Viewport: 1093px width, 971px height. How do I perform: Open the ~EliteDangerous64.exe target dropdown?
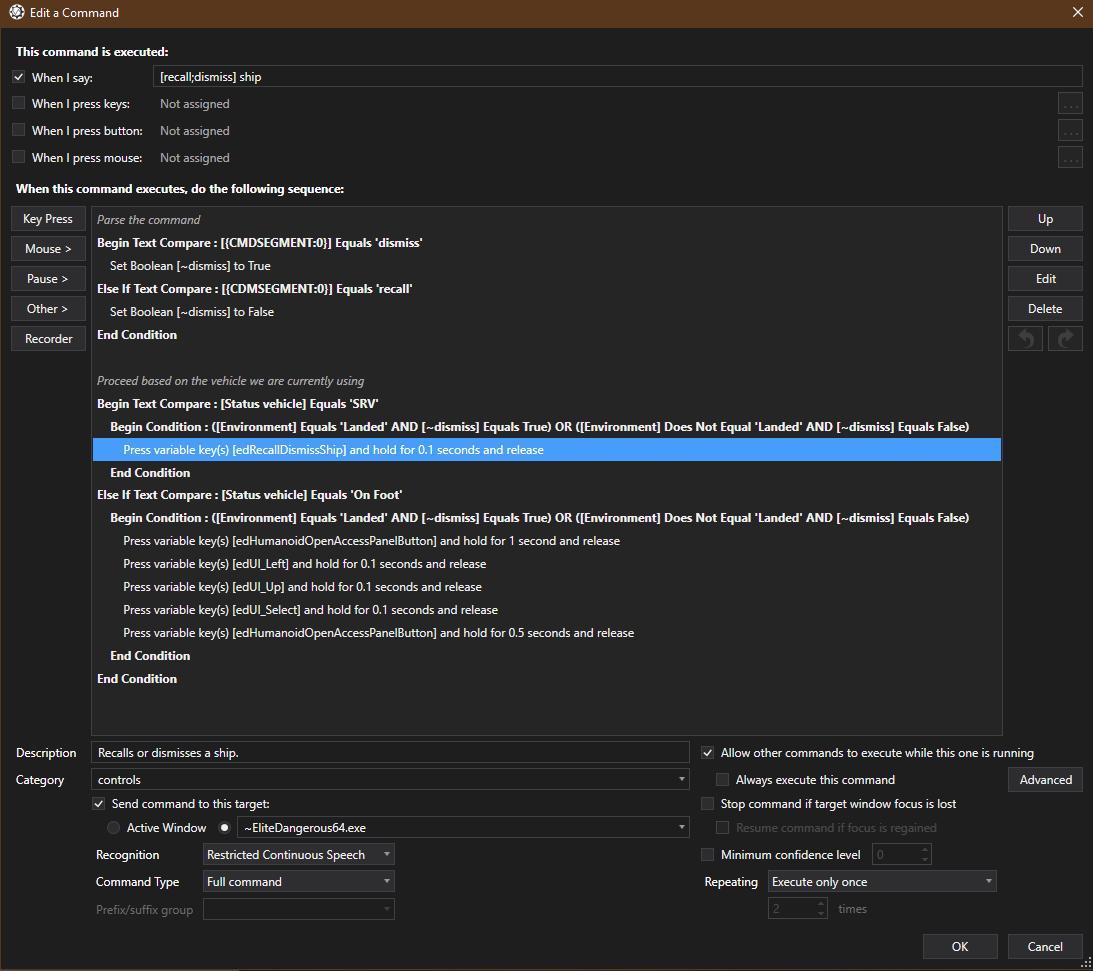[463, 827]
